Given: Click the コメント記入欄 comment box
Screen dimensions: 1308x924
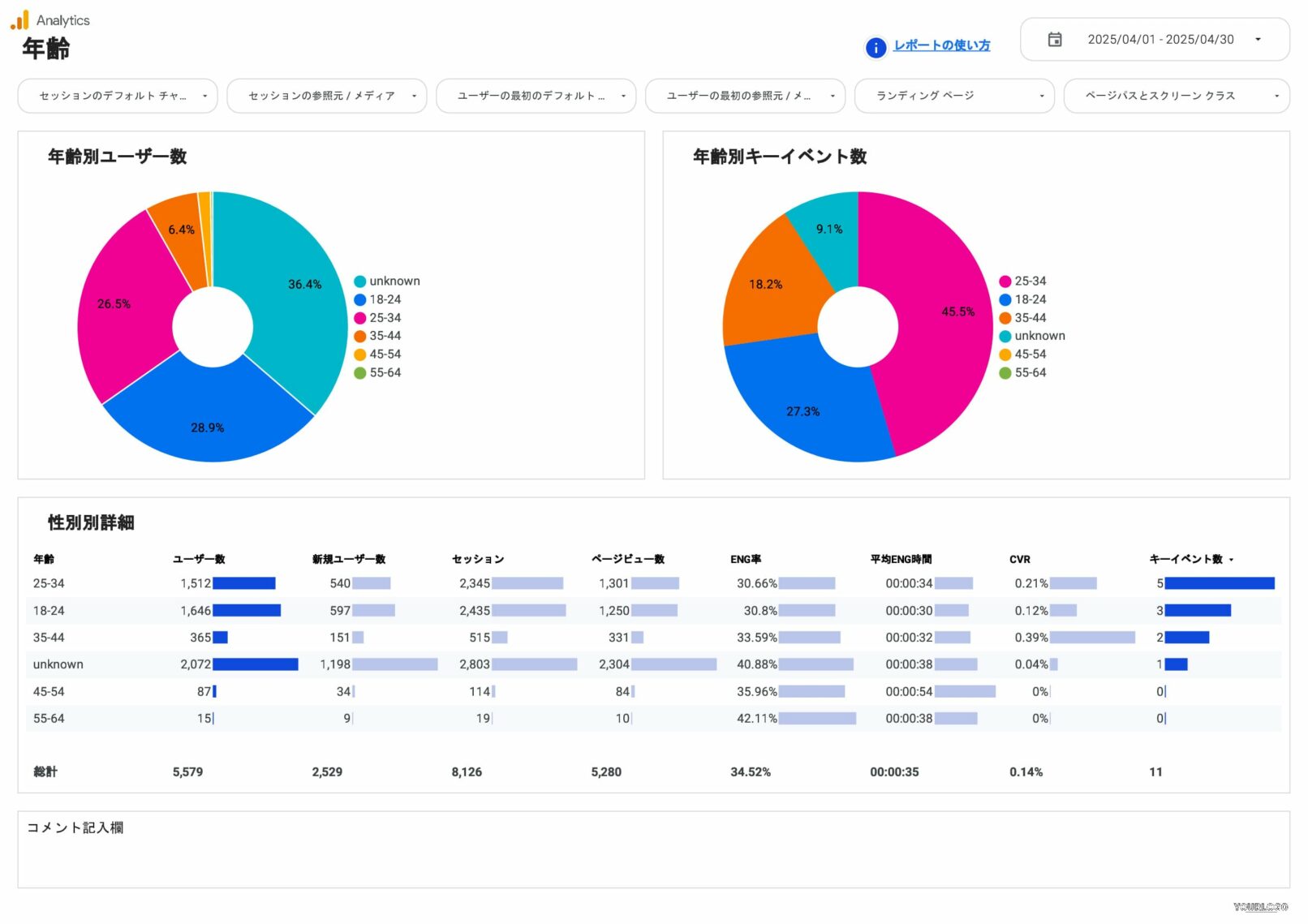Looking at the screenshot, I should 652,852.
